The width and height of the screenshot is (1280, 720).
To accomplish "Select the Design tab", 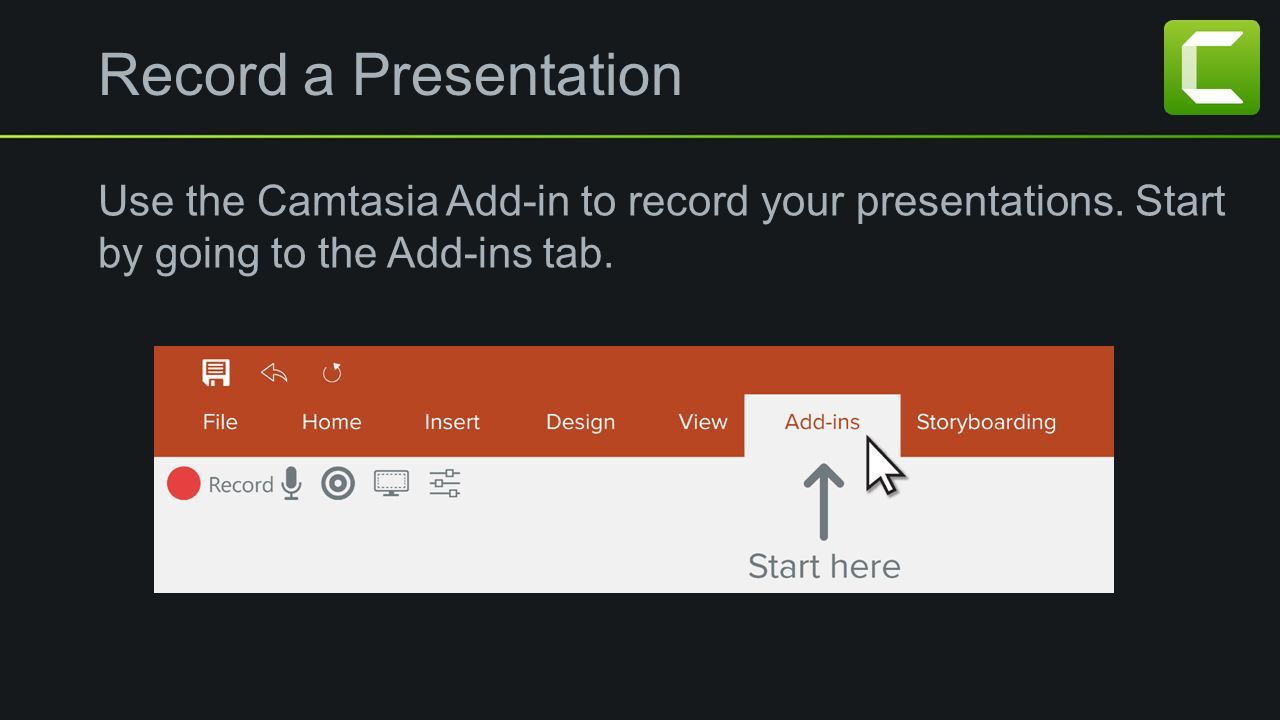I will click(x=580, y=422).
